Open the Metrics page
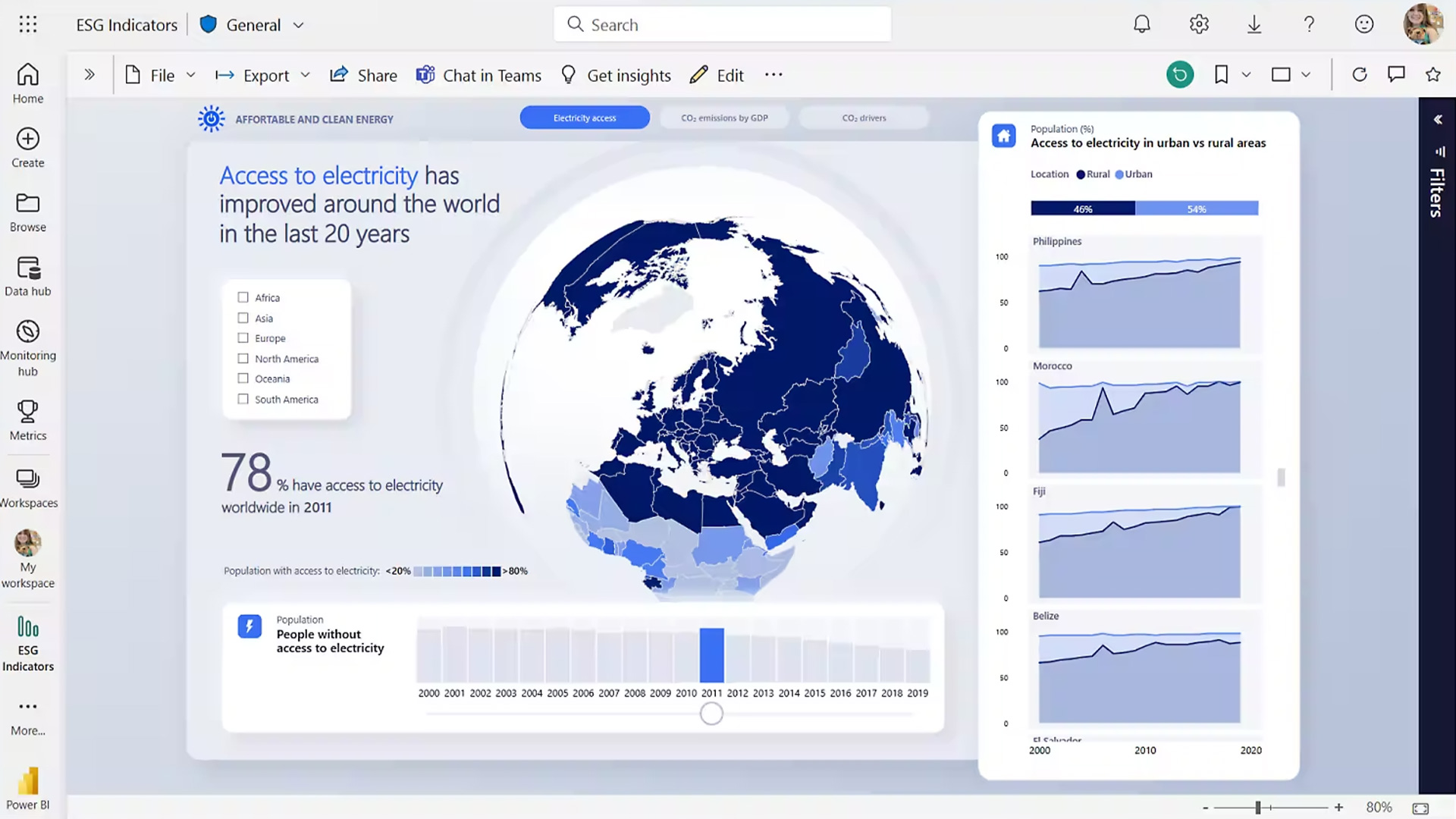The image size is (1456, 819). 28,419
